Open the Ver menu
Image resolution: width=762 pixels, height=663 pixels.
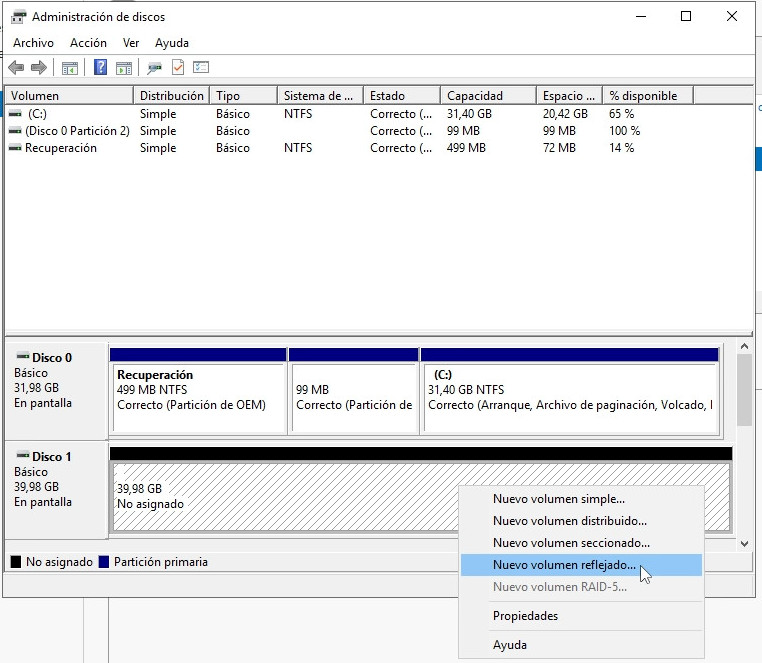pos(131,43)
